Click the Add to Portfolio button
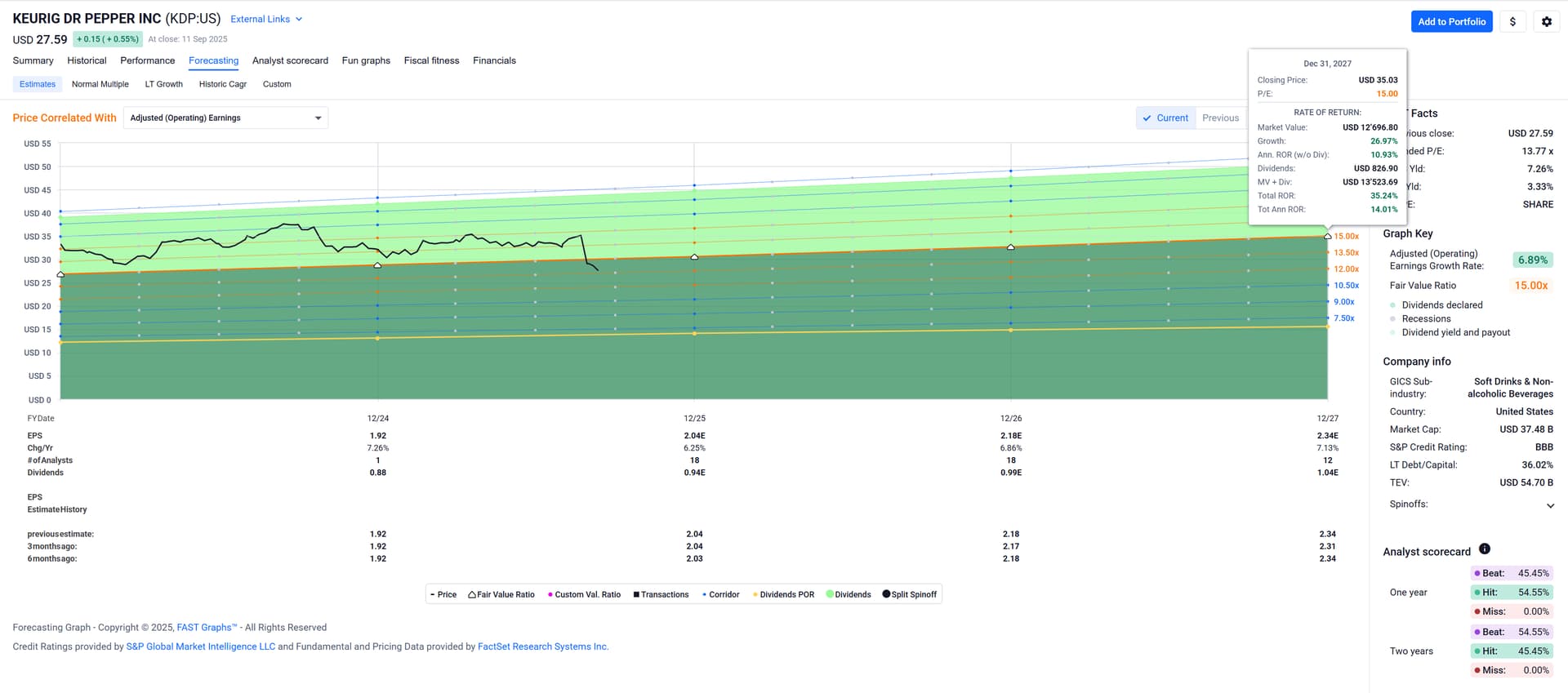This screenshot has width=1568, height=693. (1450, 22)
